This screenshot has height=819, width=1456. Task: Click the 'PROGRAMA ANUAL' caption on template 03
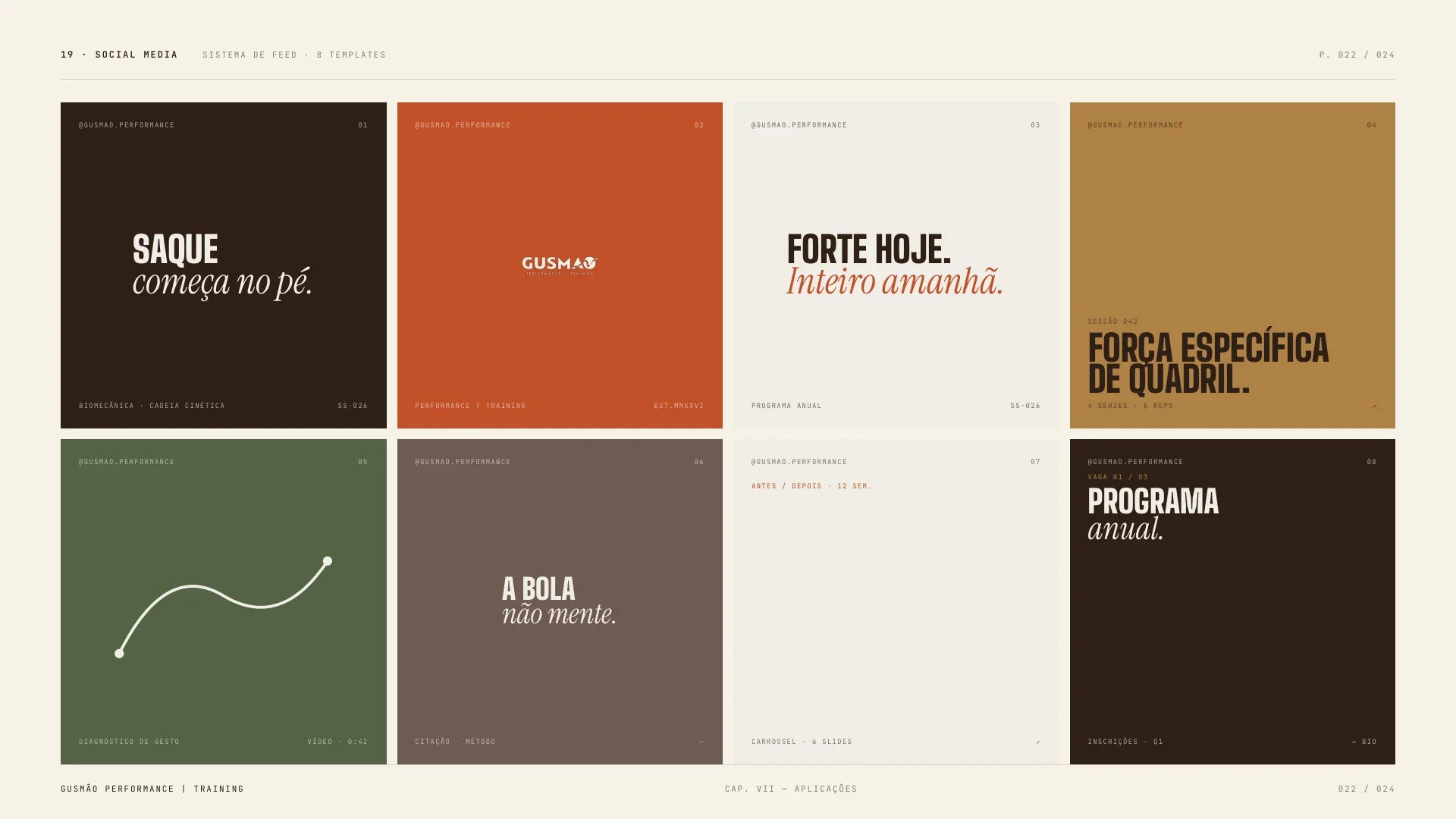(786, 406)
